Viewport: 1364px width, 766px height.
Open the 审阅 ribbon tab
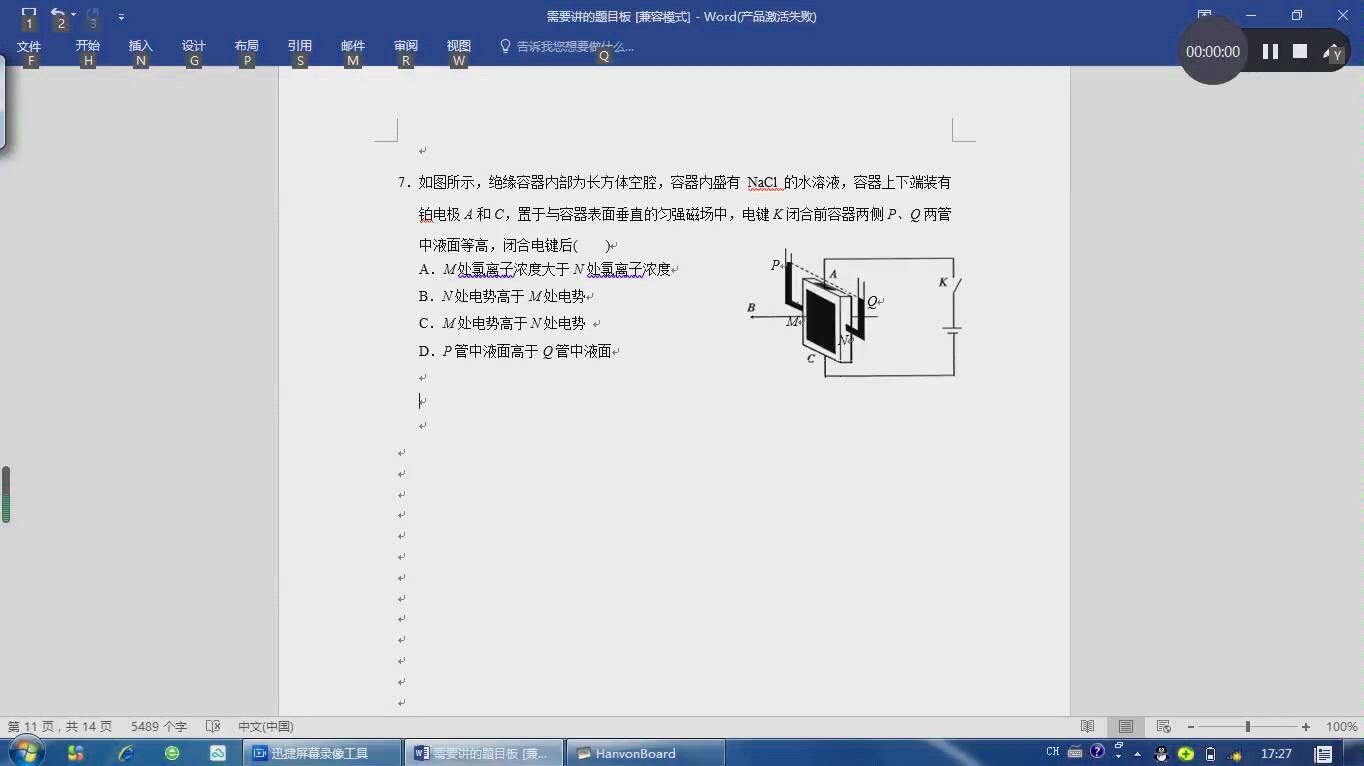pos(405,46)
